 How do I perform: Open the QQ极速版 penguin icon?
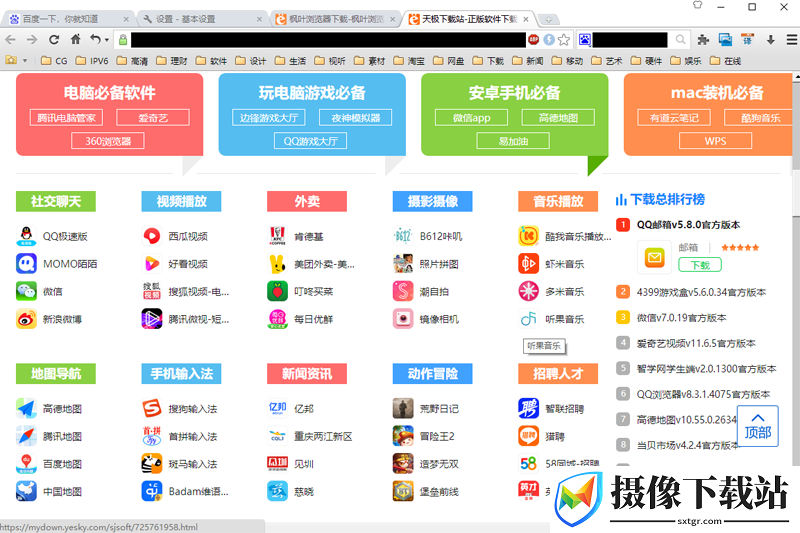(x=26, y=236)
